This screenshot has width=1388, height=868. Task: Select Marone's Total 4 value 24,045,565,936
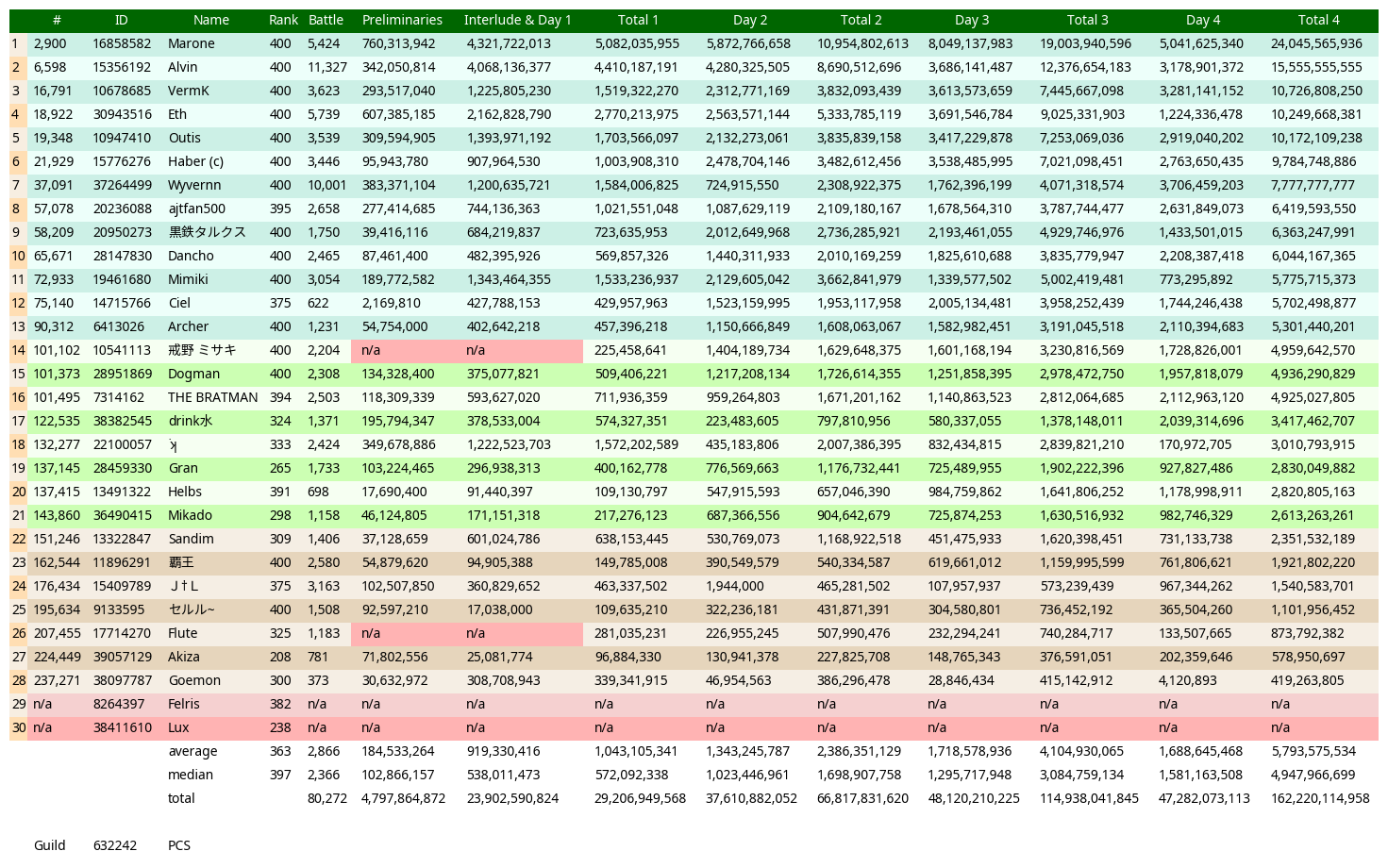coord(1316,43)
